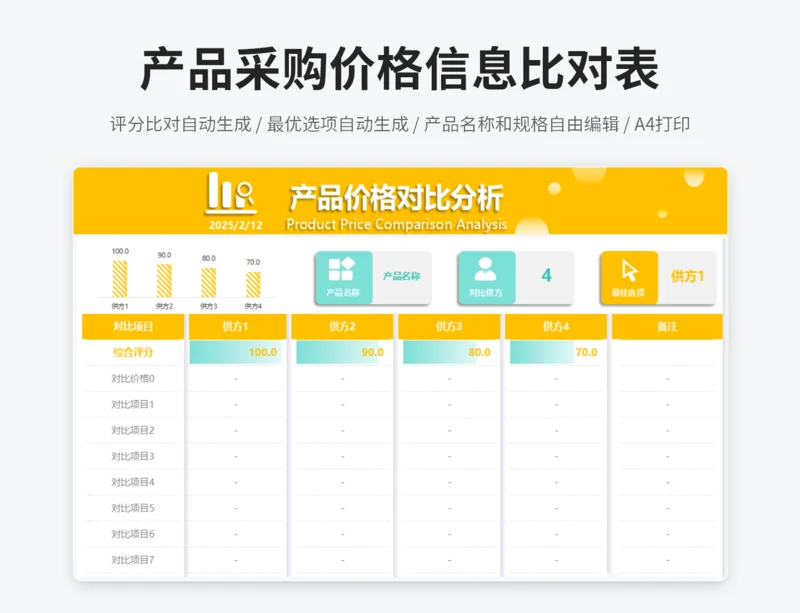
Task: Click the 80.0 label above chart bar
Action: [209, 258]
